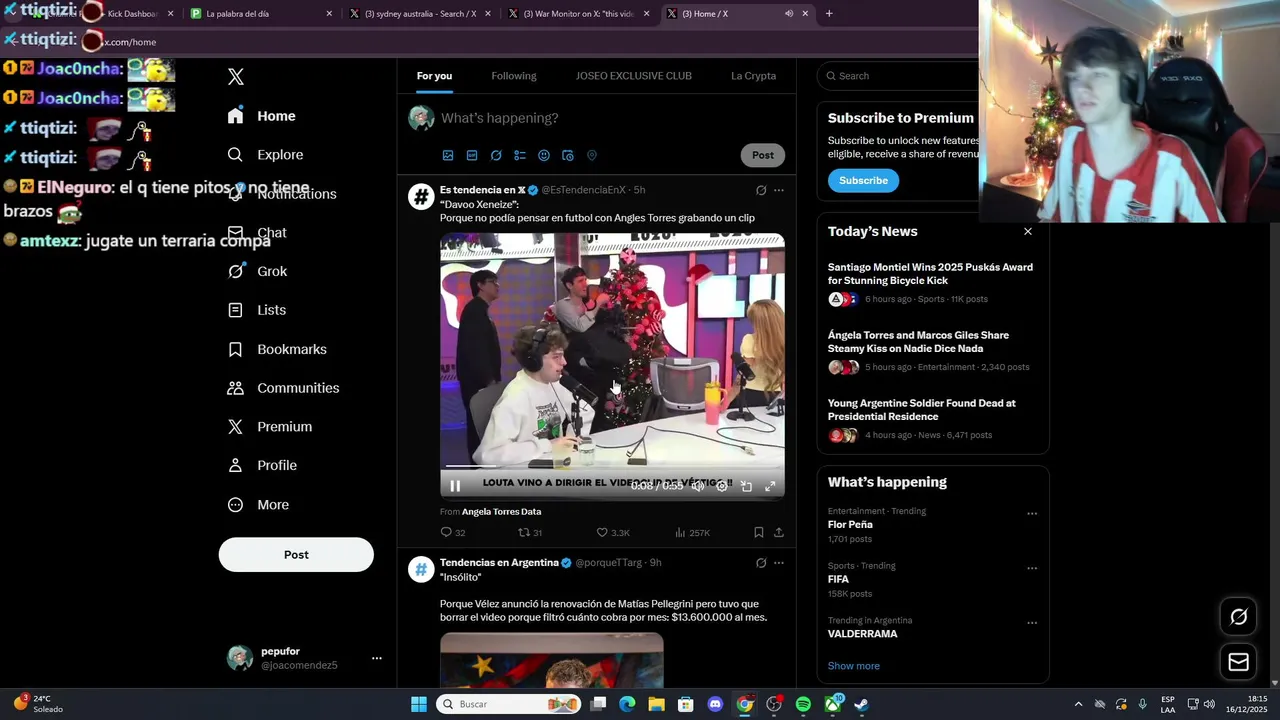The height and width of the screenshot is (720, 1280).
Task: Open the JOSEO EXCLUSIVE CLUB tab
Action: pyautogui.click(x=634, y=76)
